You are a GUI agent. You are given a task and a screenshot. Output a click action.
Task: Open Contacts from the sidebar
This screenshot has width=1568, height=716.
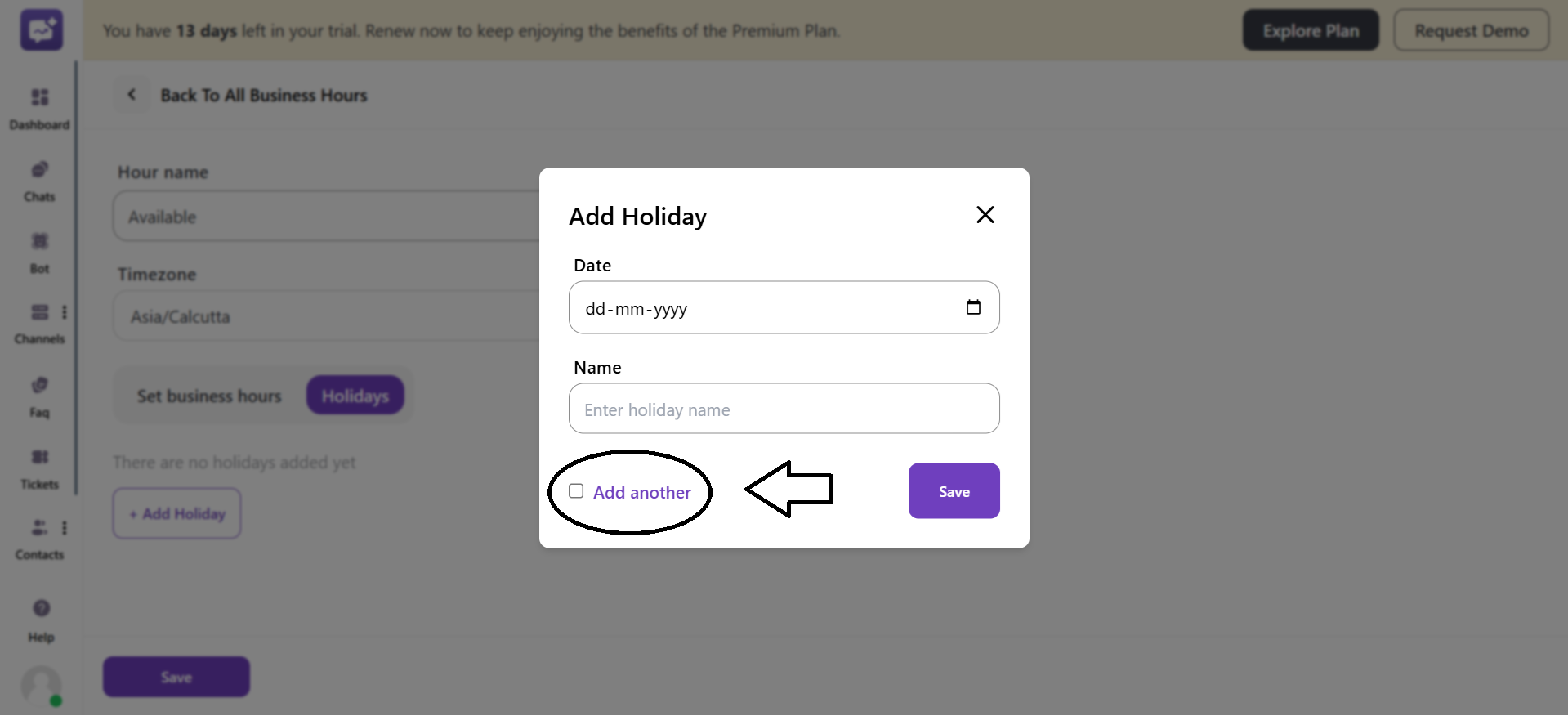[38, 527]
